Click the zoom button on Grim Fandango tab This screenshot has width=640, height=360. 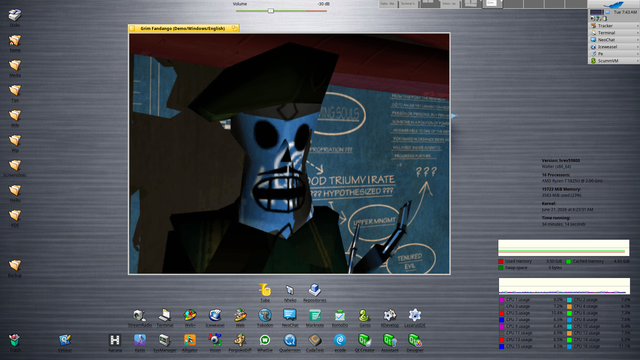tap(235, 28)
